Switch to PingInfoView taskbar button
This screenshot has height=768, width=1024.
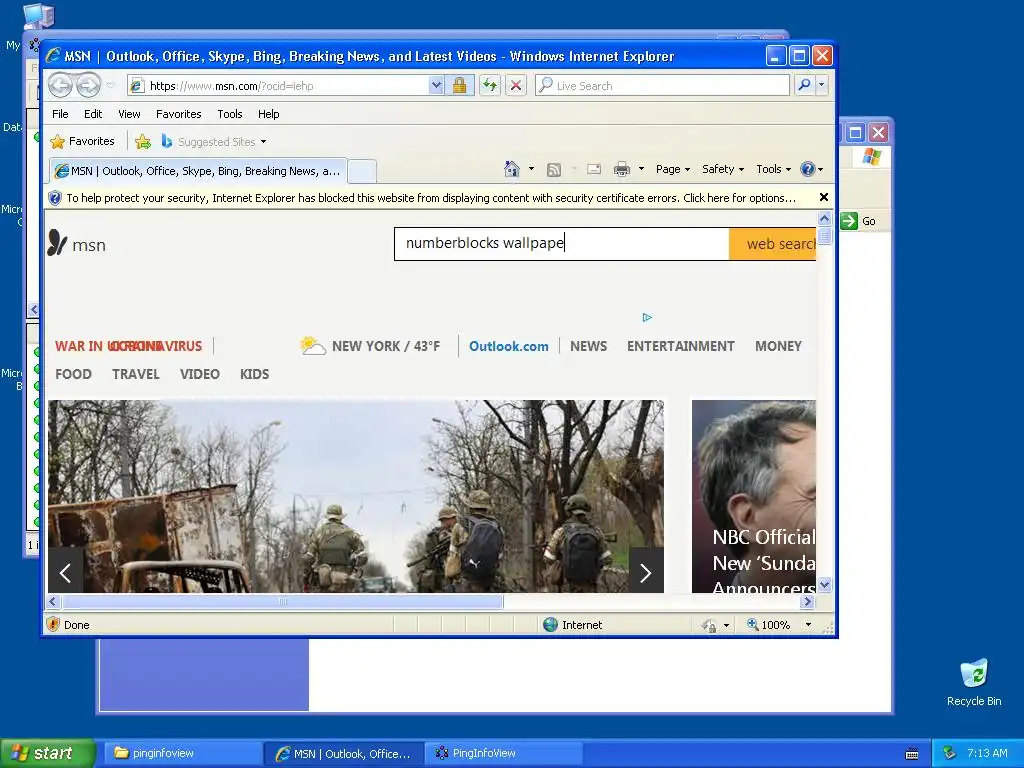[x=504, y=753]
